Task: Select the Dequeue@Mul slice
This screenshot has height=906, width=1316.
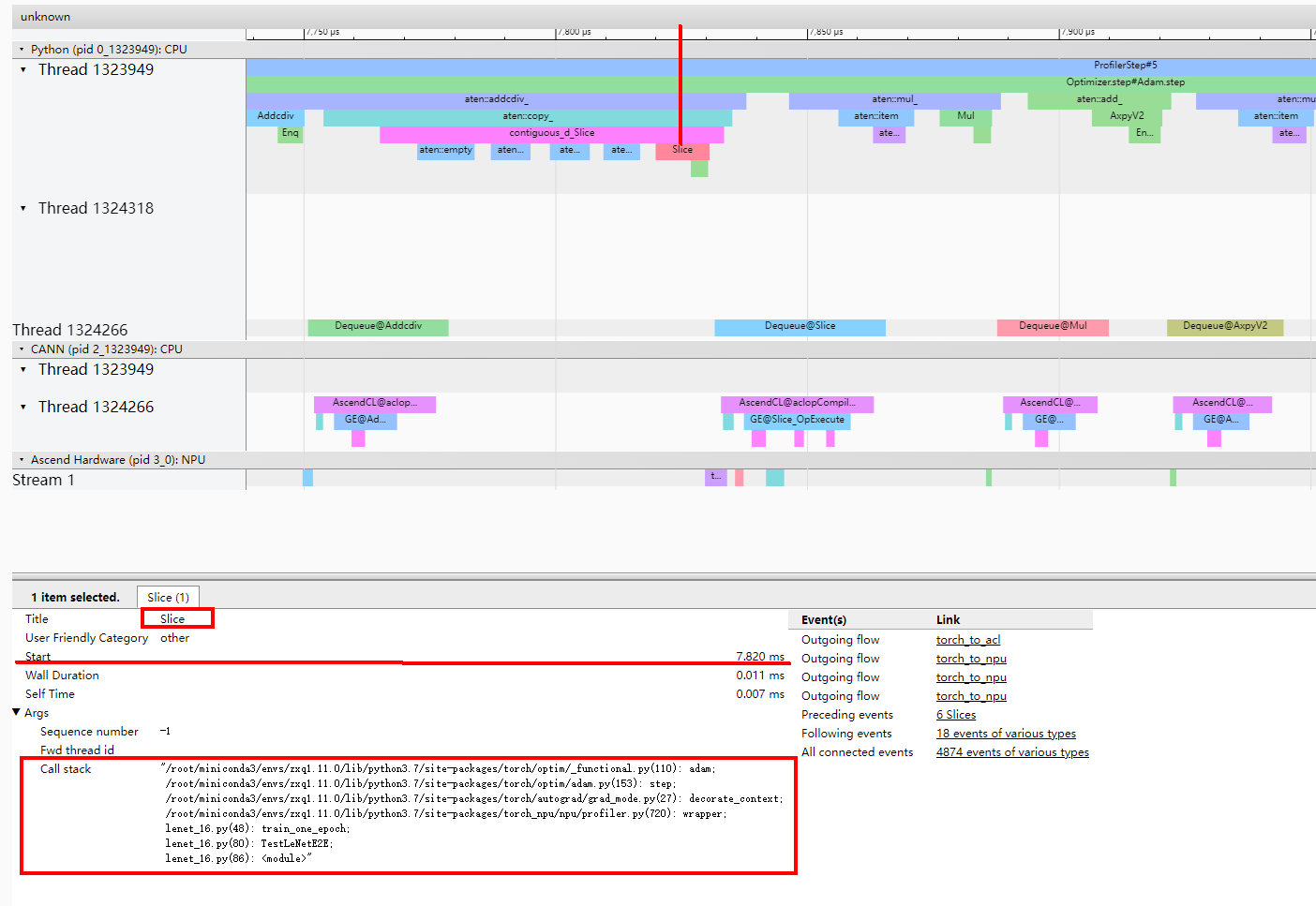Action: 1053,327
